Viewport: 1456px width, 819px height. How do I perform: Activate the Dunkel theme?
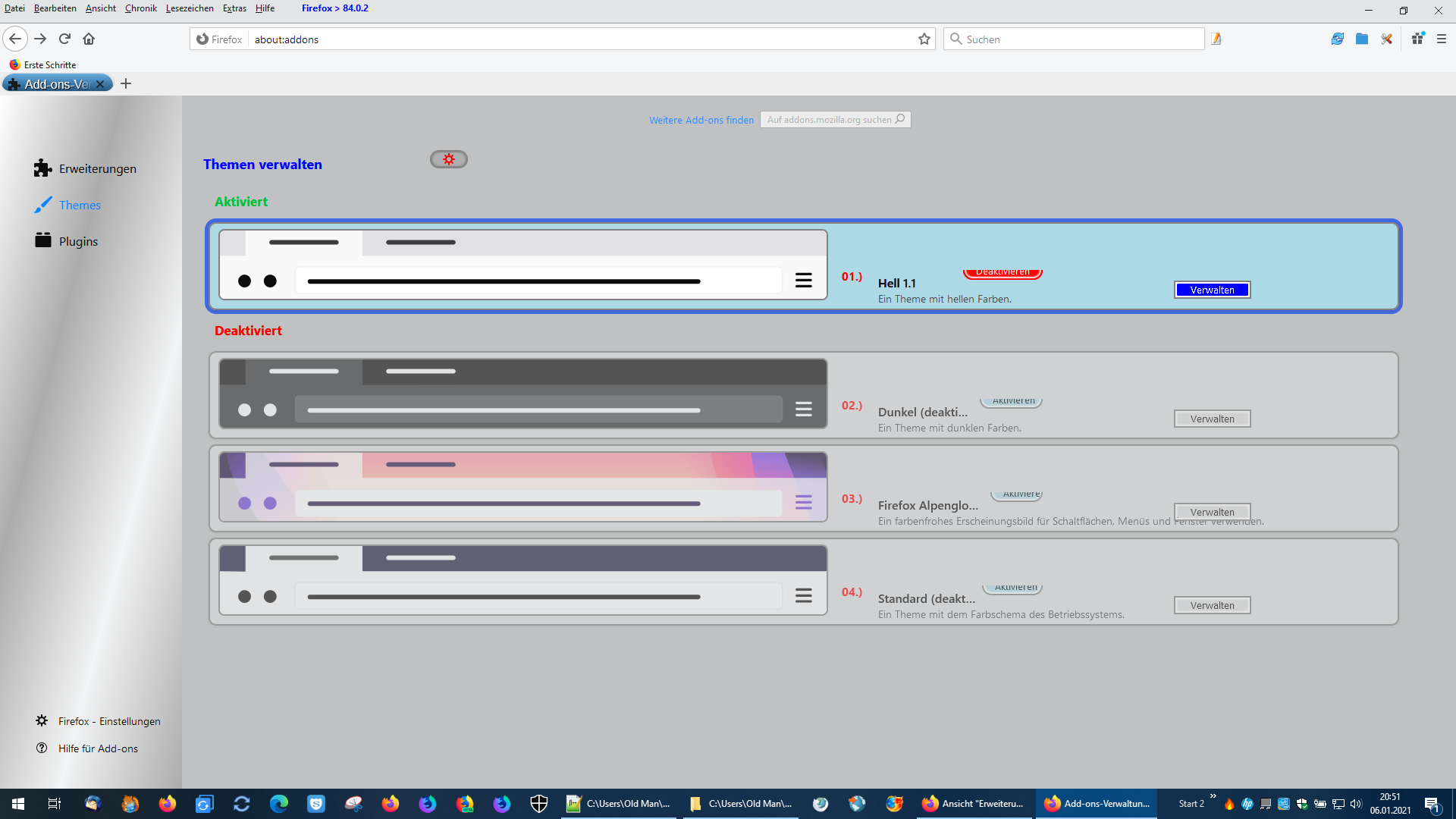(x=1012, y=402)
